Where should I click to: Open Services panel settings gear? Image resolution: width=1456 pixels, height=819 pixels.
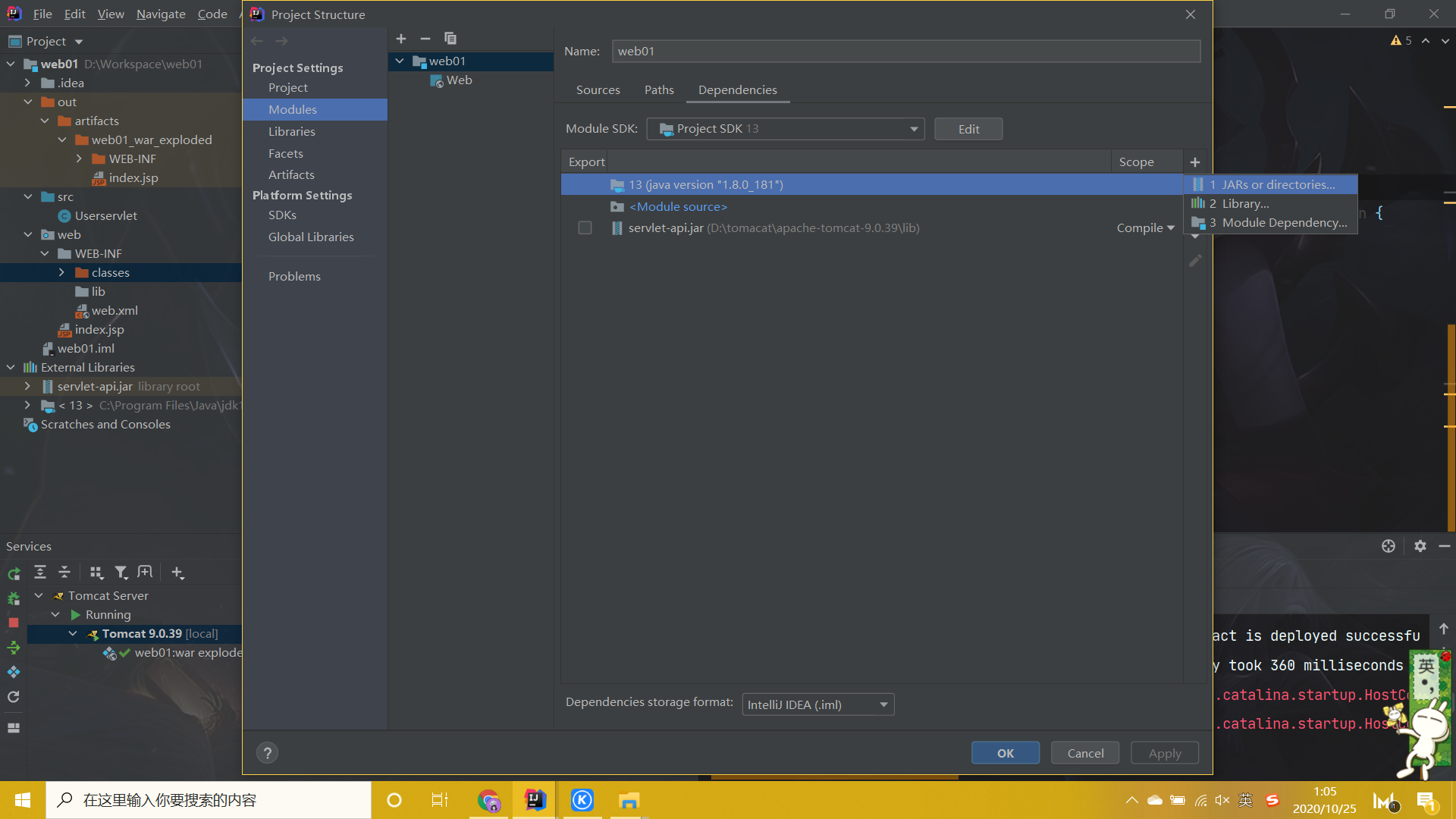coord(1420,546)
